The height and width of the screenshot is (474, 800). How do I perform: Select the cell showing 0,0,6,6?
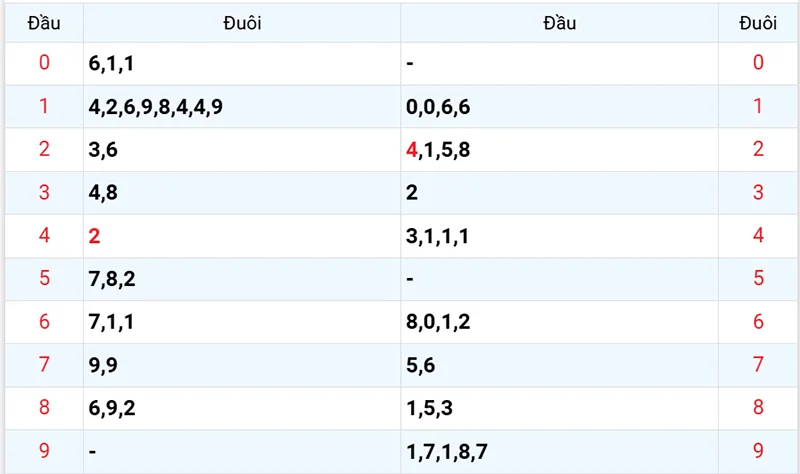pyautogui.click(x=439, y=107)
